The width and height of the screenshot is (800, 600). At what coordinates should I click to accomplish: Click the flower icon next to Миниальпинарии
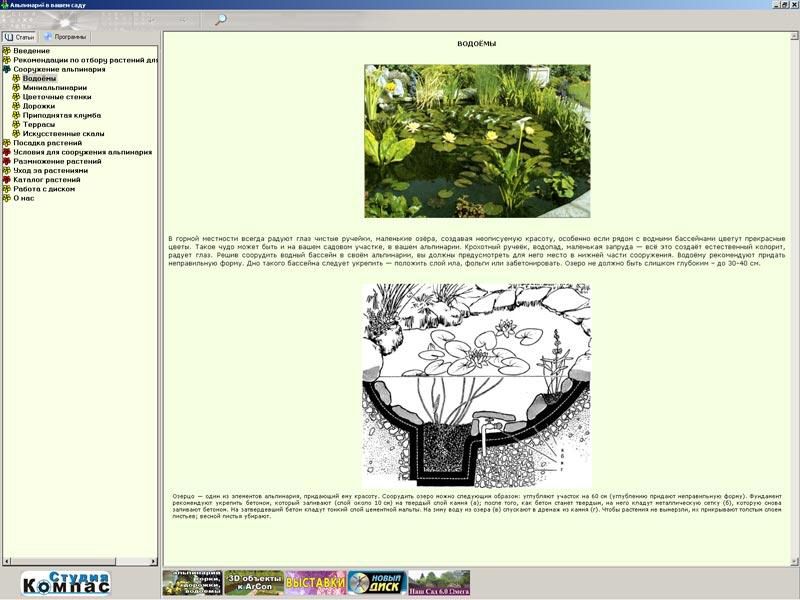tap(16, 88)
